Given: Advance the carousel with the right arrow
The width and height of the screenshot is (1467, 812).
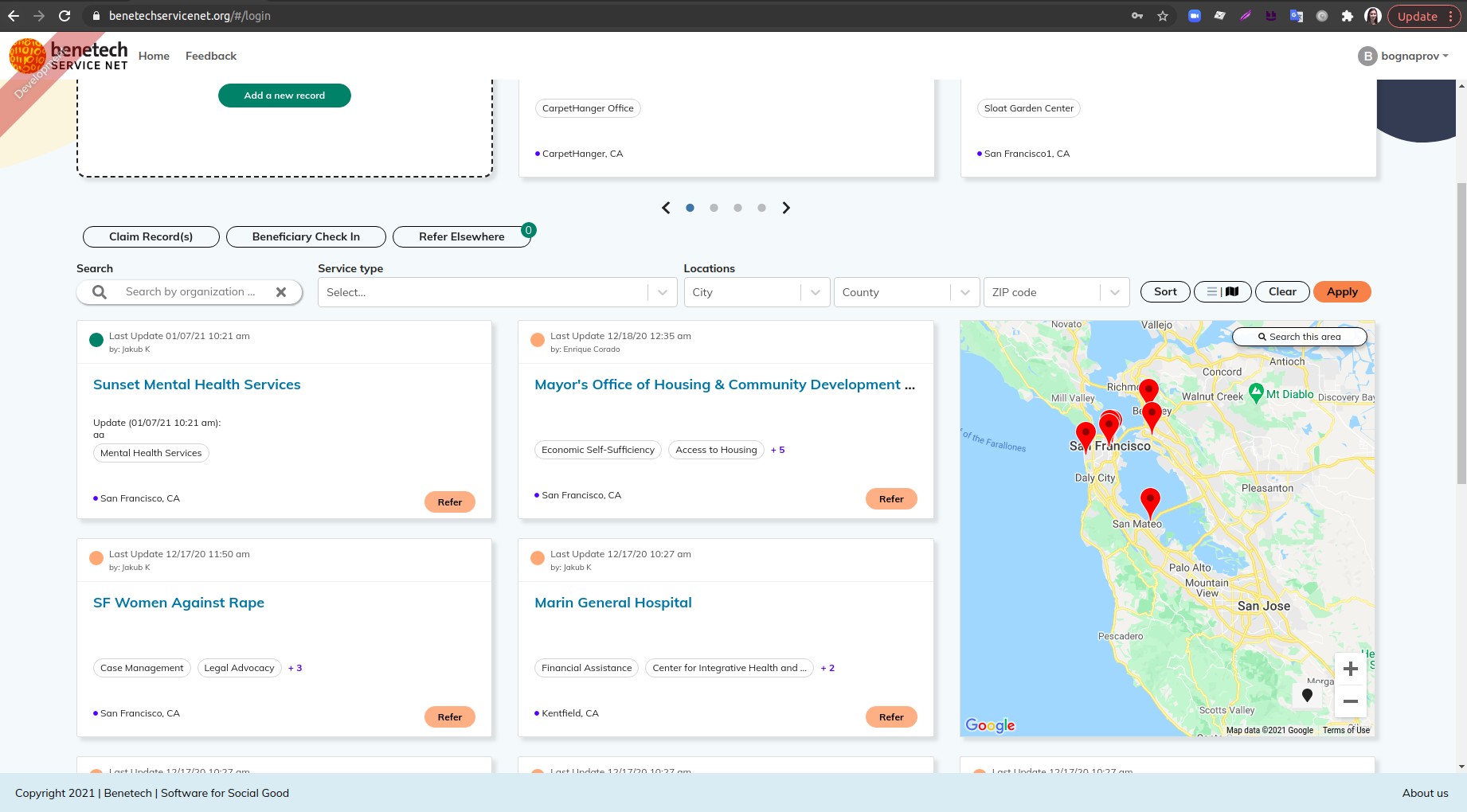Looking at the screenshot, I should (786, 208).
